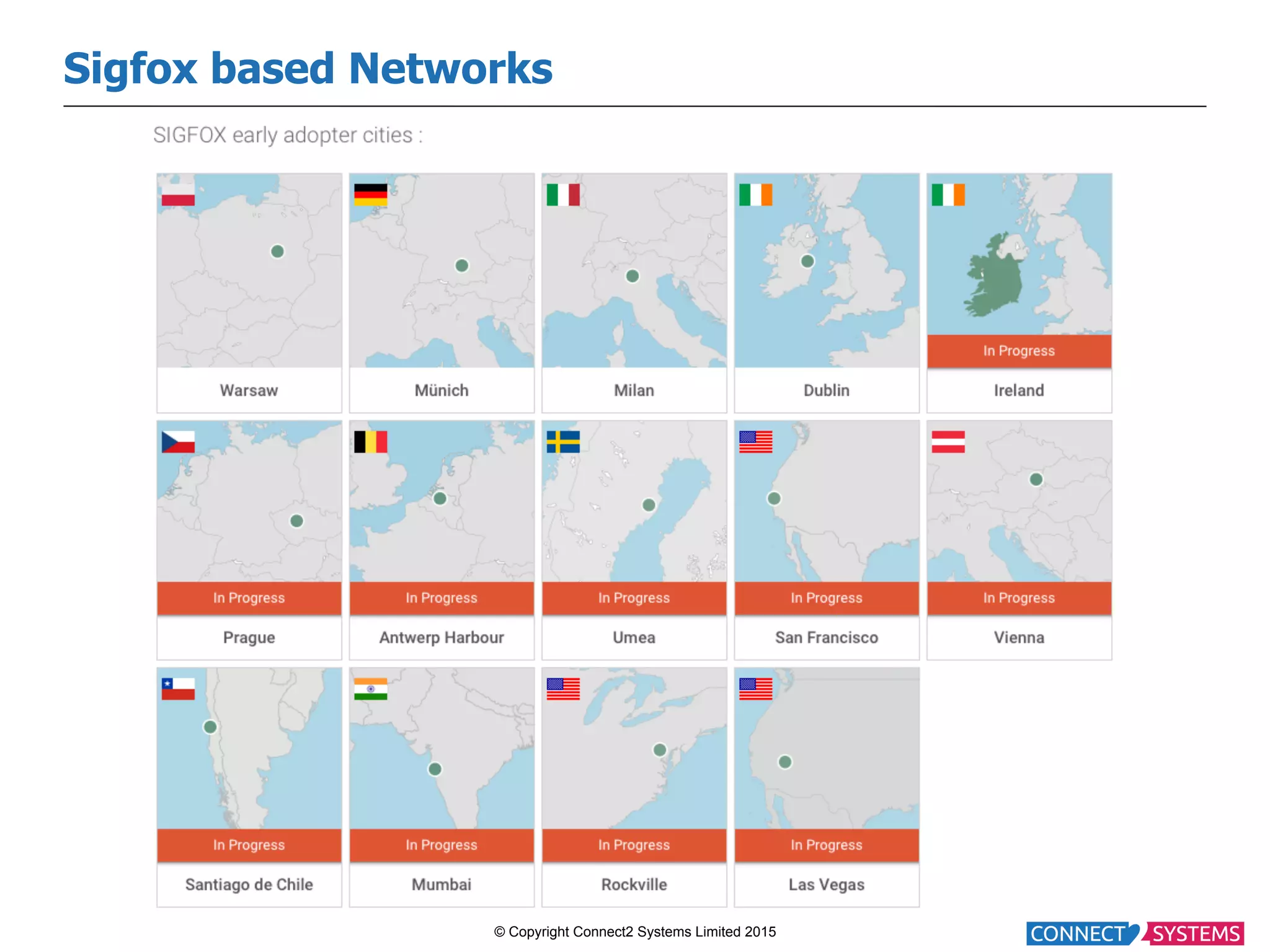The image size is (1270, 952).
Task: Click the green location dot on Umea map
Action: pos(649,505)
